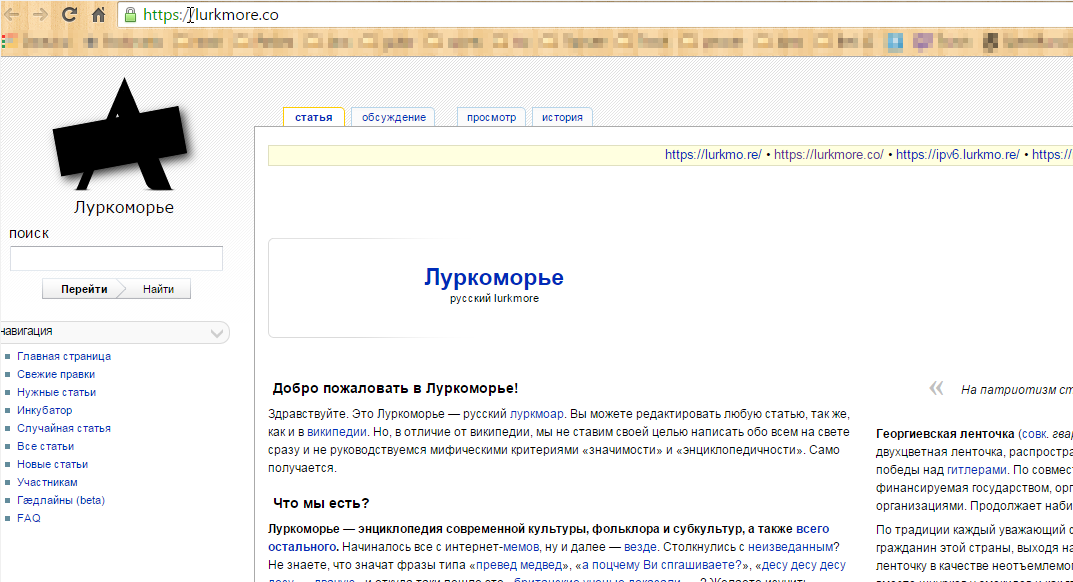Click the Найти button
This screenshot has width=1073, height=582.
click(x=158, y=289)
